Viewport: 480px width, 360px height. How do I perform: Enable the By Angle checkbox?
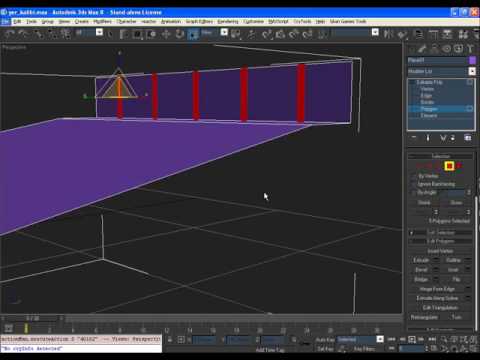click(414, 193)
